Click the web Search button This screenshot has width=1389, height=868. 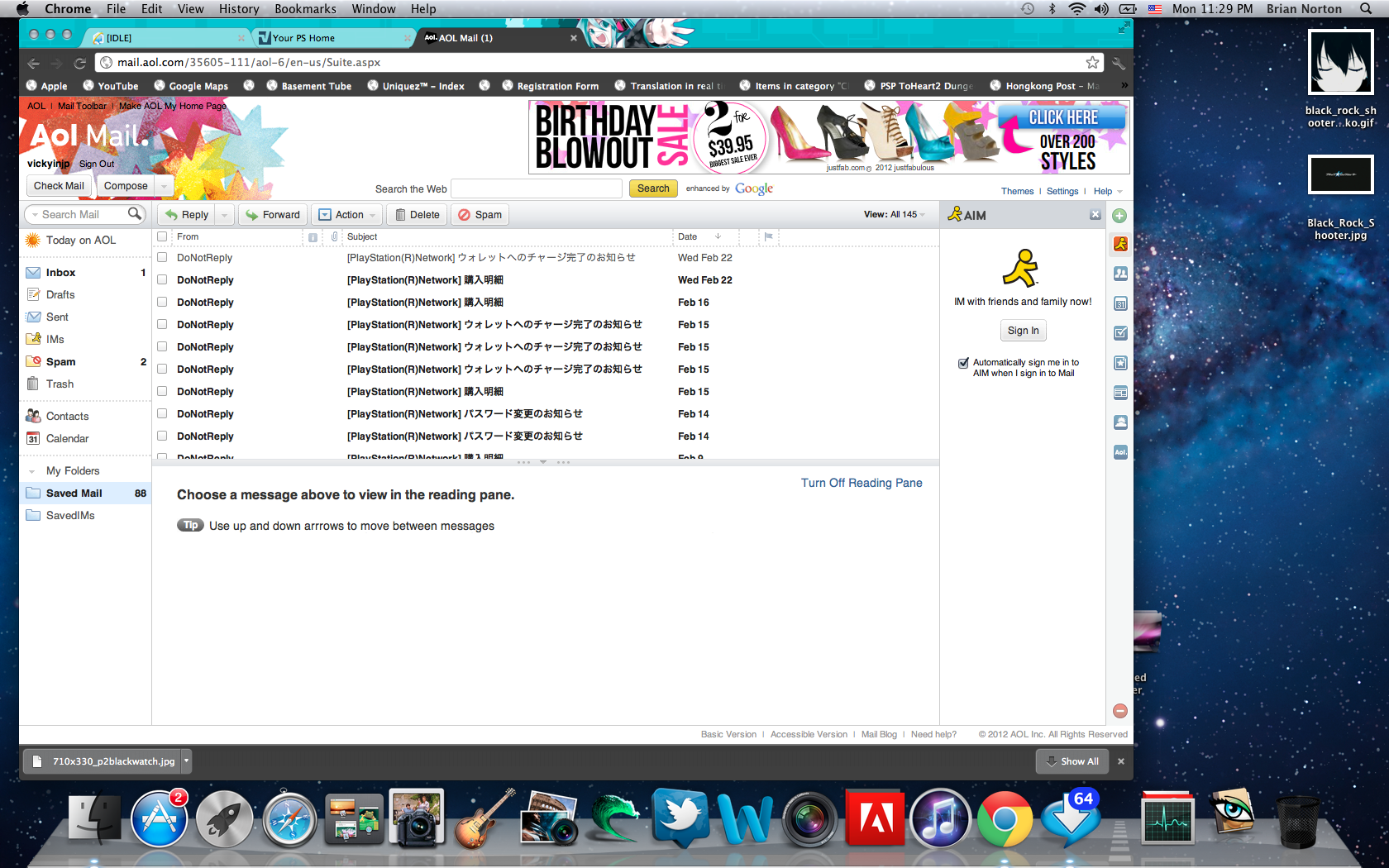coord(653,188)
